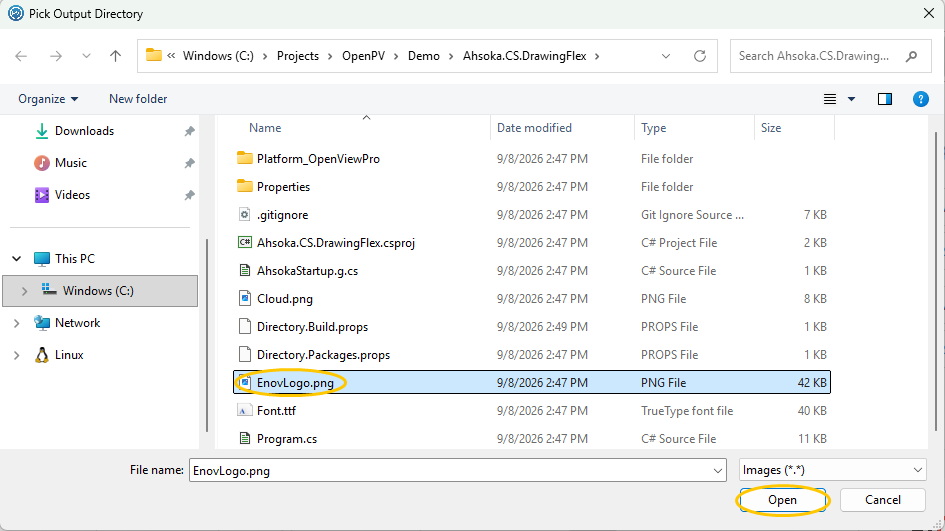The image size is (945, 531).
Task: Unpin Videos using its pin icon
Action: point(189,195)
